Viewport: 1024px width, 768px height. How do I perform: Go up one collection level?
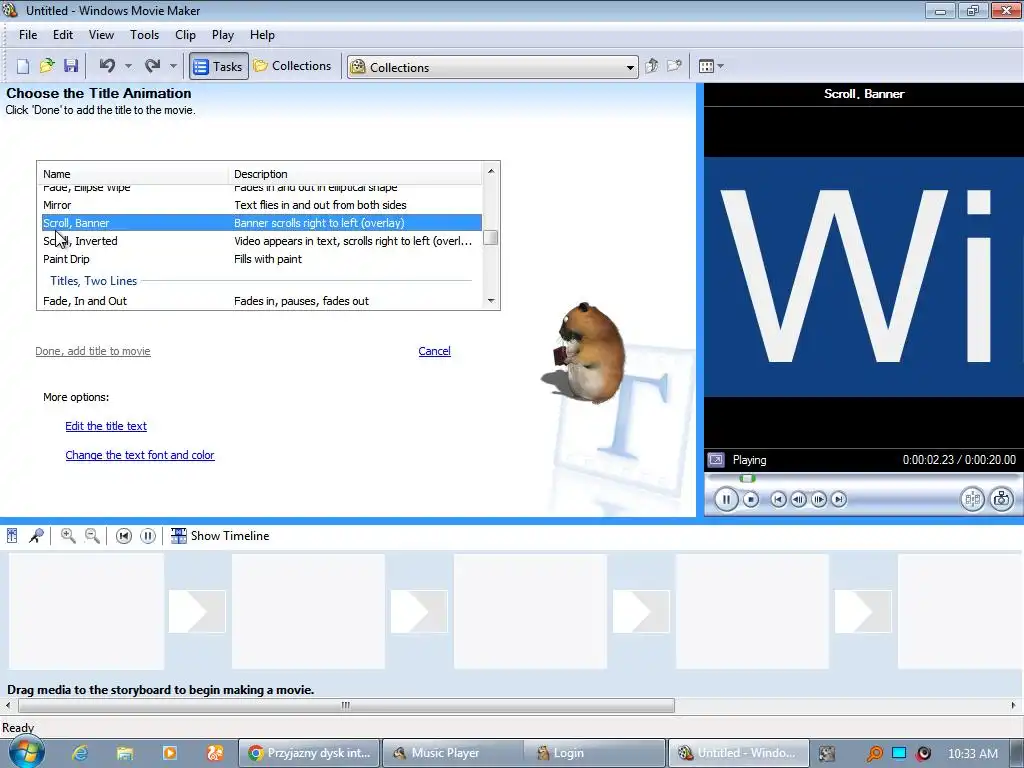[652, 66]
